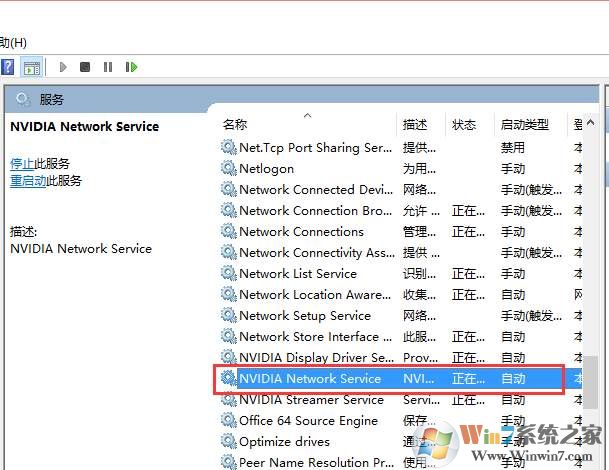Click gear icon of Network Connectivity Assistant row
The image size is (609, 470).
point(228,252)
